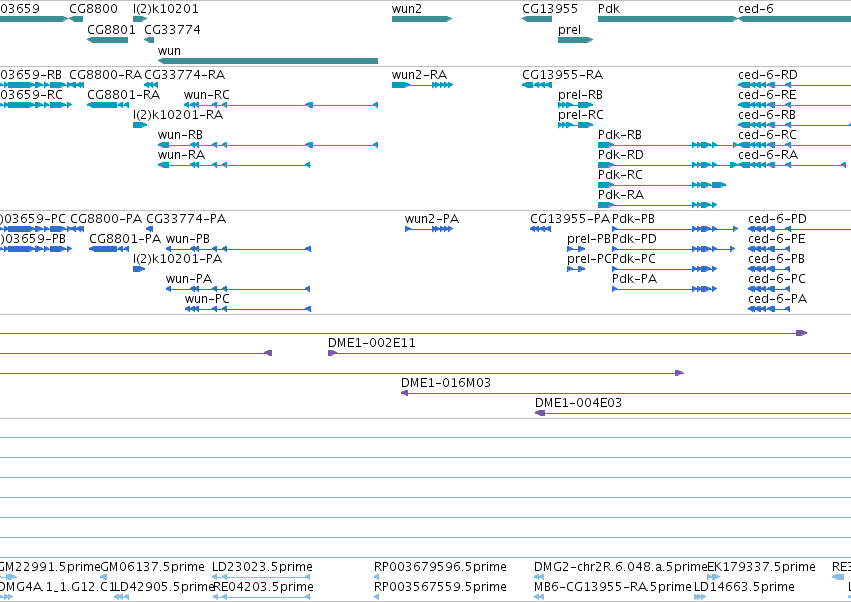851x602 pixels.
Task: Click transcript Pdk-RD
Action: [667, 165]
